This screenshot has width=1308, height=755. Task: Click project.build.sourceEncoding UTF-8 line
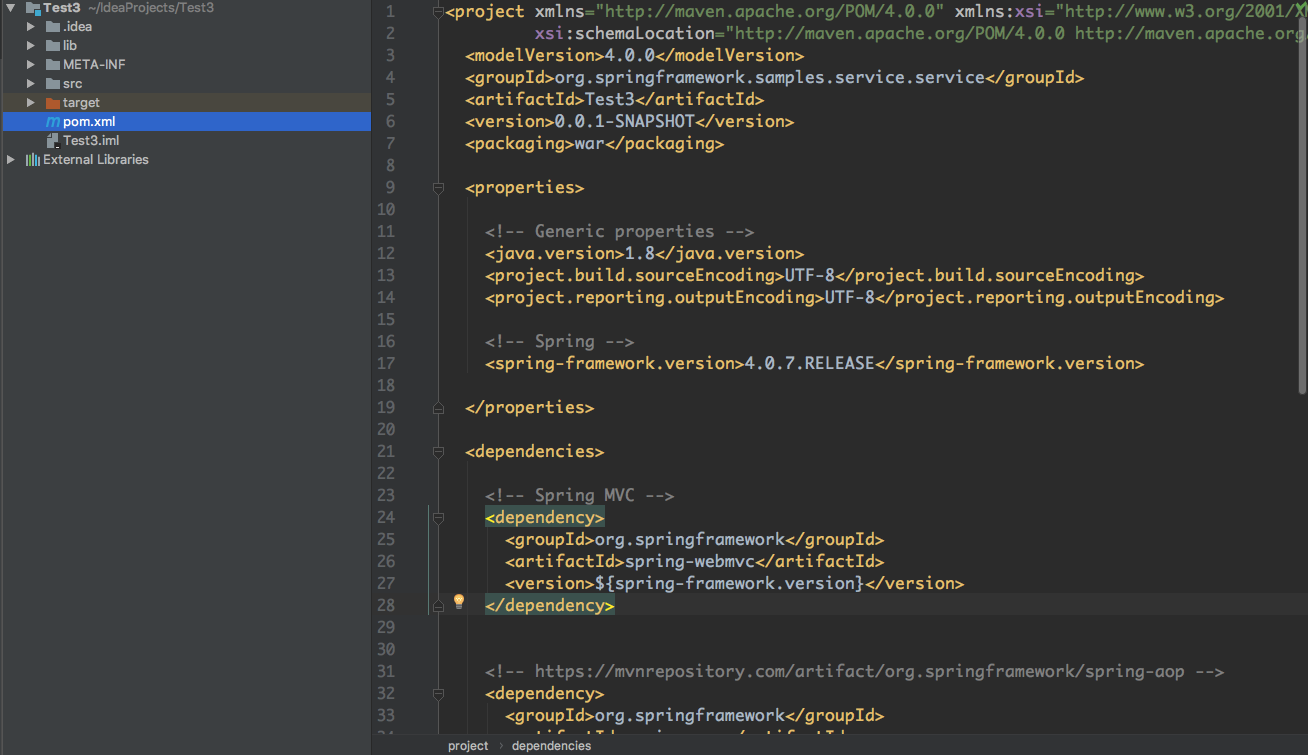(814, 275)
